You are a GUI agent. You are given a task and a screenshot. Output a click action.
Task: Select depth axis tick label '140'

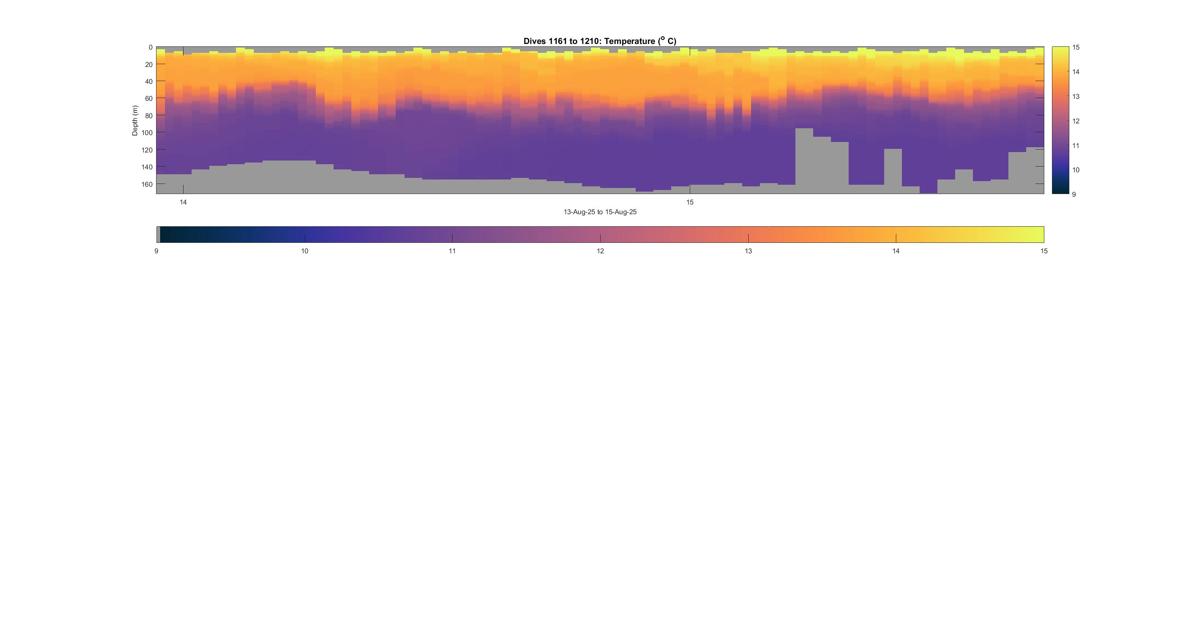click(147, 166)
